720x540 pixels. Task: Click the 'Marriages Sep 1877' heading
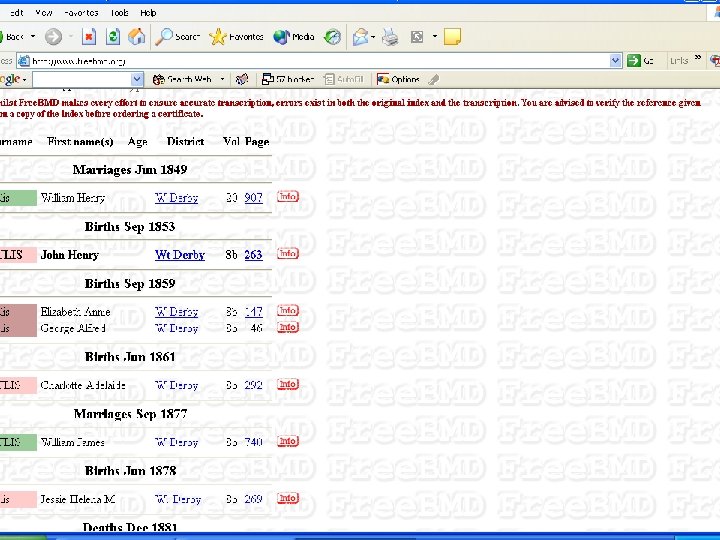pyautogui.click(x=130, y=414)
